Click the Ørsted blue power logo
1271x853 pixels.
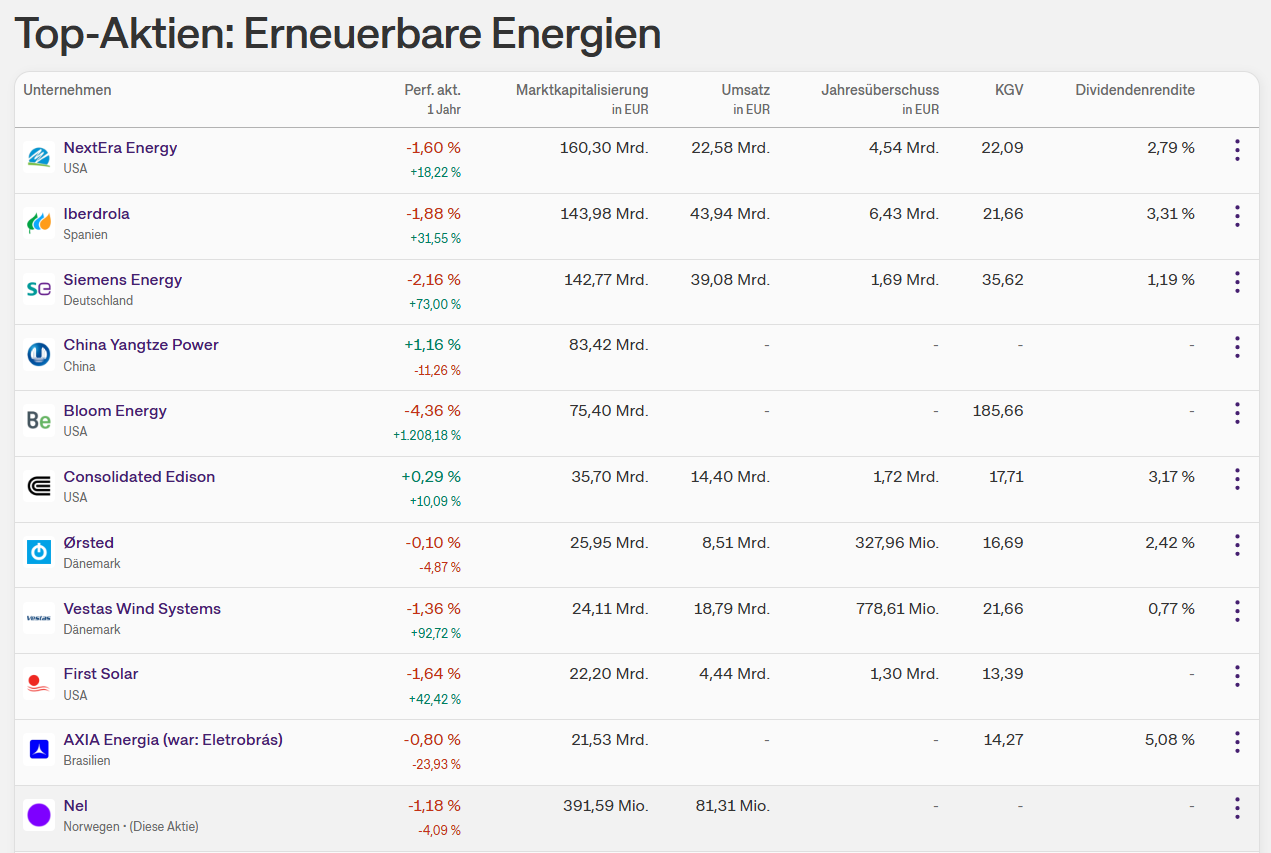[39, 552]
